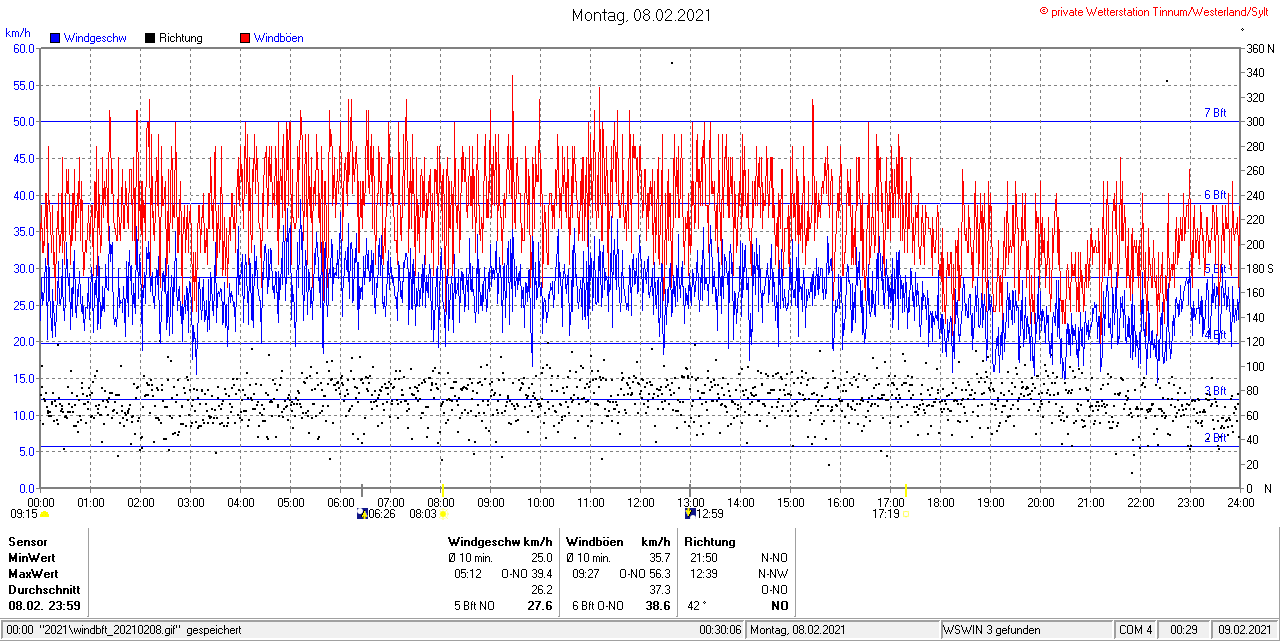
Task: Click the 3 Bft scale label
Action: click(x=1215, y=391)
